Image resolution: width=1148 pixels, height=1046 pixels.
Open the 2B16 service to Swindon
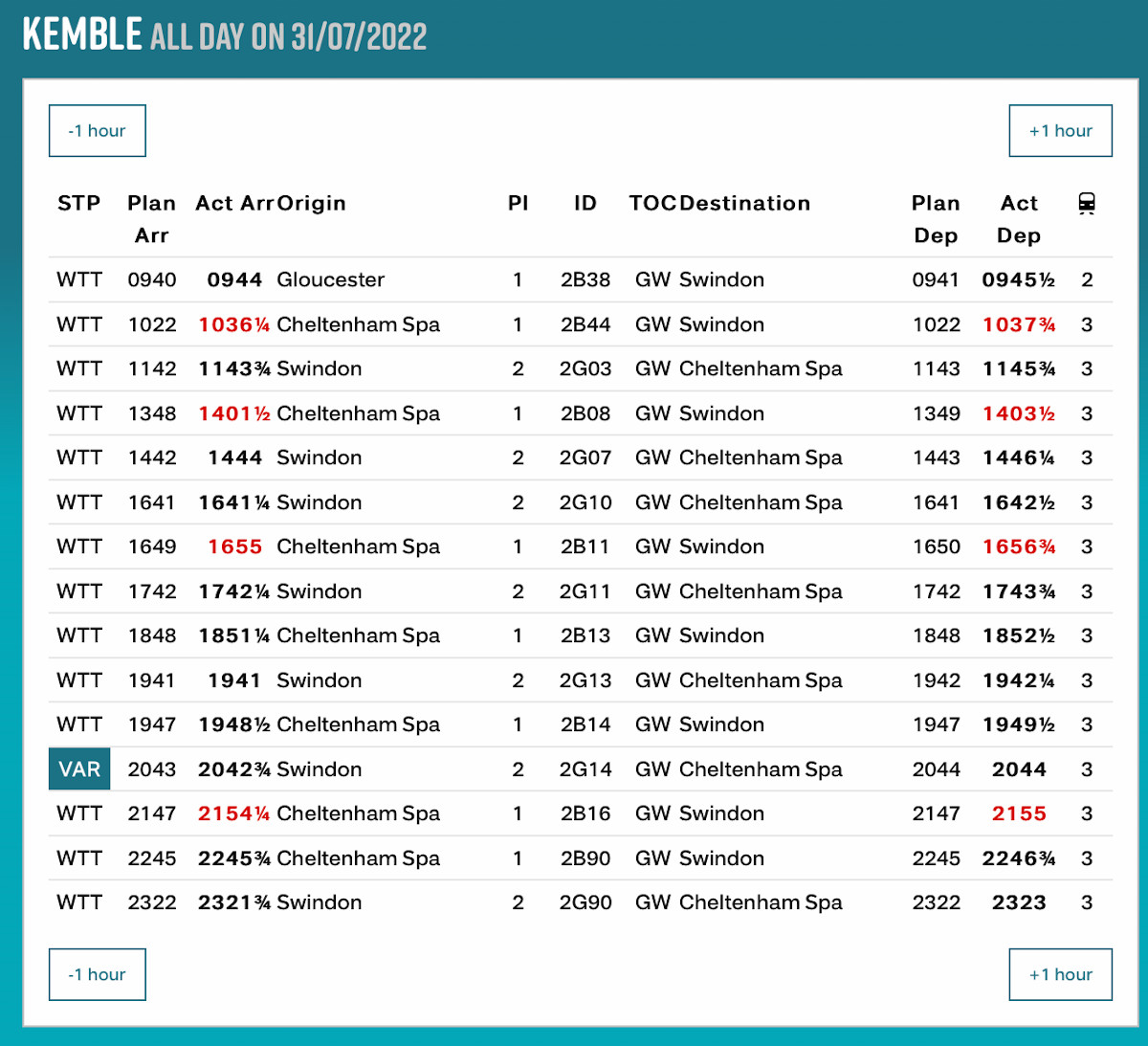[x=585, y=814]
